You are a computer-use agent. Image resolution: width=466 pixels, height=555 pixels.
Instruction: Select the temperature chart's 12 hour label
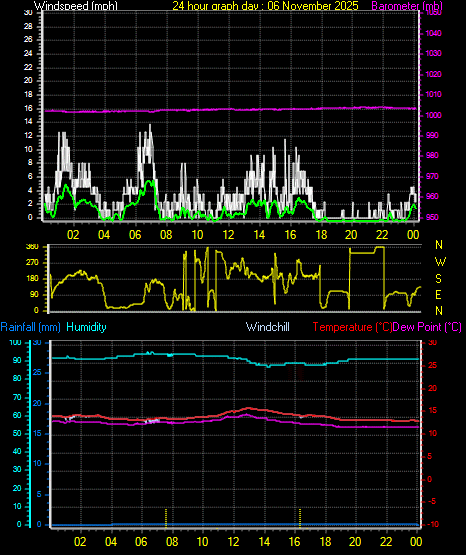[234, 542]
